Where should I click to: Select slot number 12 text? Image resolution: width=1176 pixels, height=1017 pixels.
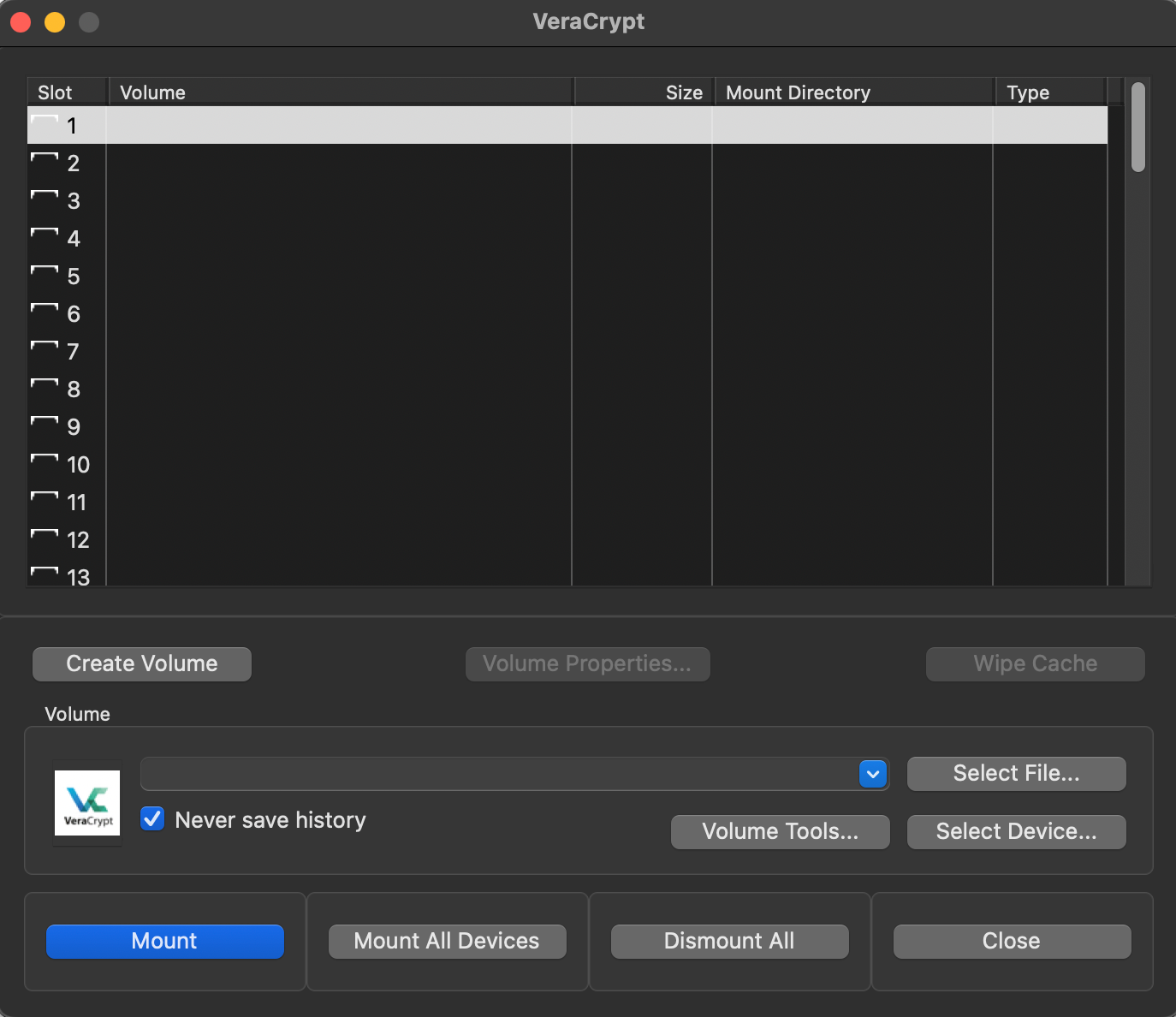(x=78, y=540)
